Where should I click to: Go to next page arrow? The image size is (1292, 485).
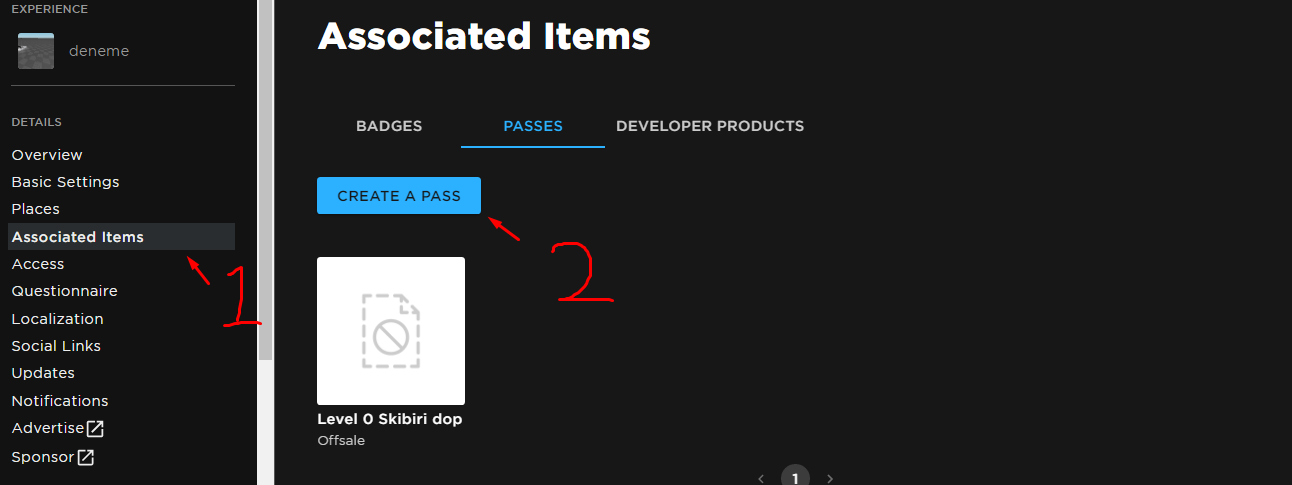(830, 478)
